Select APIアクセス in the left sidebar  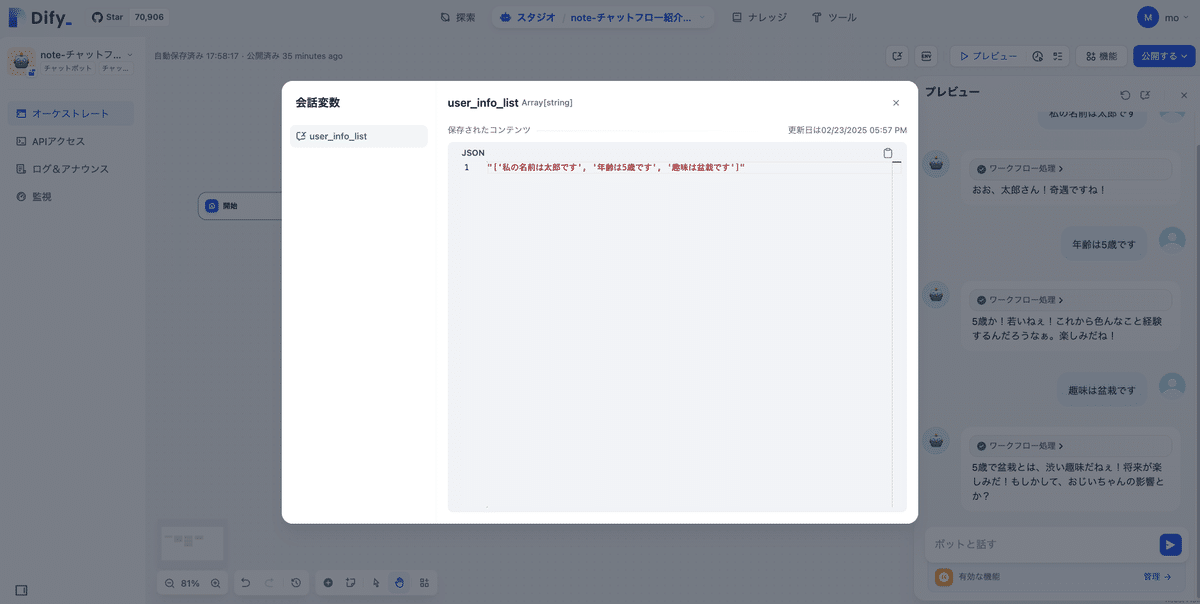pos(55,141)
